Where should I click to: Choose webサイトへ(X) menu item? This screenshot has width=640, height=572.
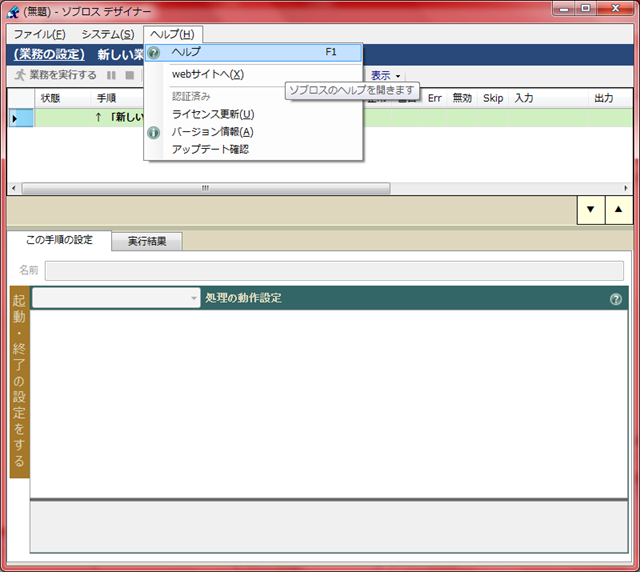[x=208, y=74]
